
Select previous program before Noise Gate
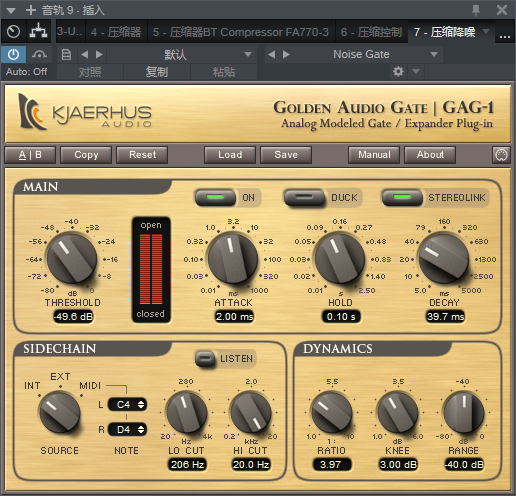tap(272, 54)
